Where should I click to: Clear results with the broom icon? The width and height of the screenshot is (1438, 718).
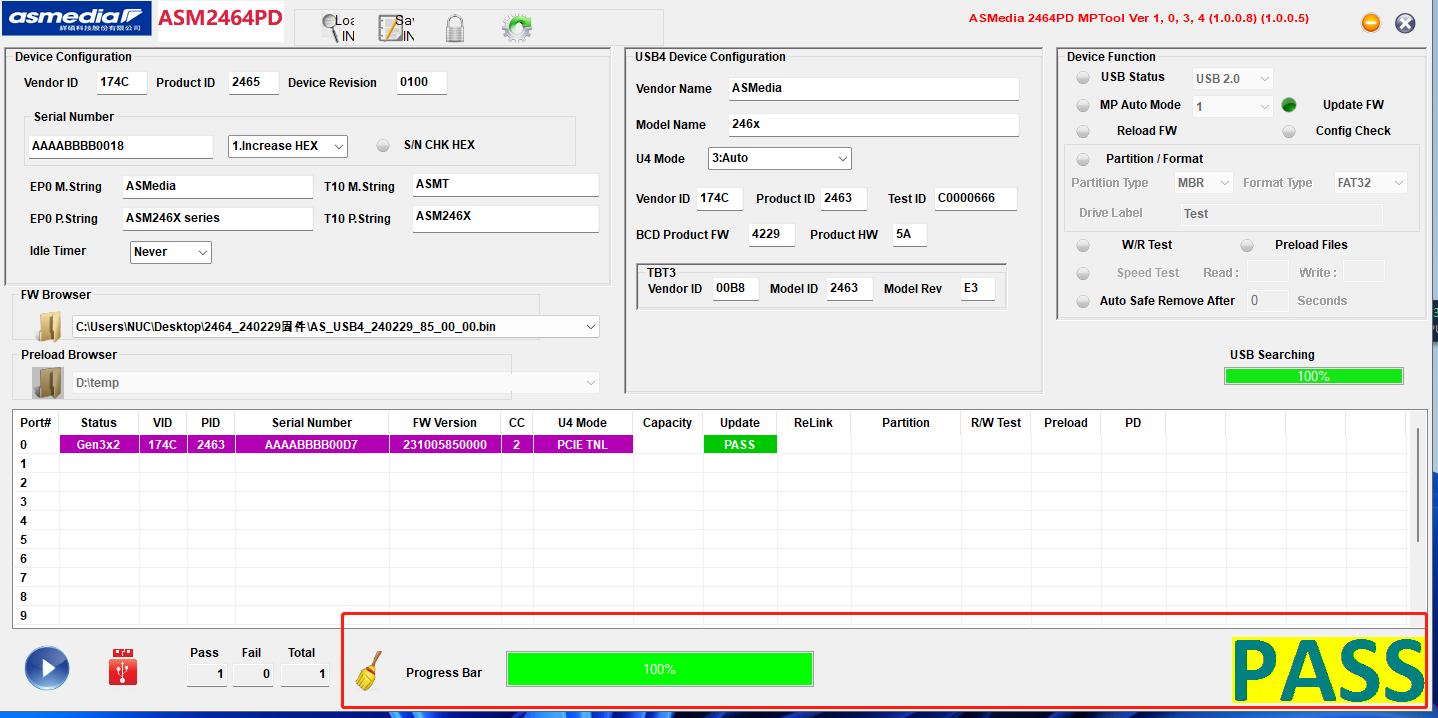[369, 671]
